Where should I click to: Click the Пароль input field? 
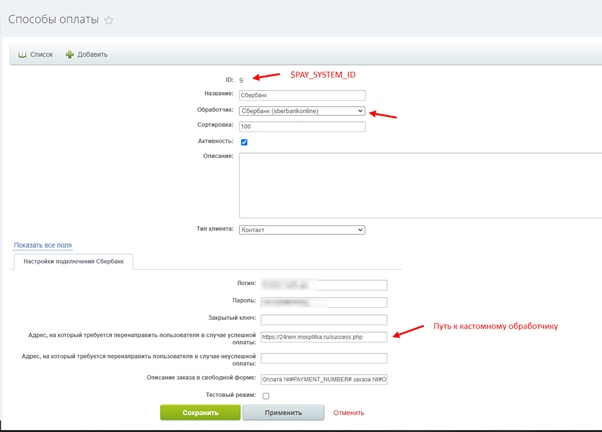pos(323,301)
